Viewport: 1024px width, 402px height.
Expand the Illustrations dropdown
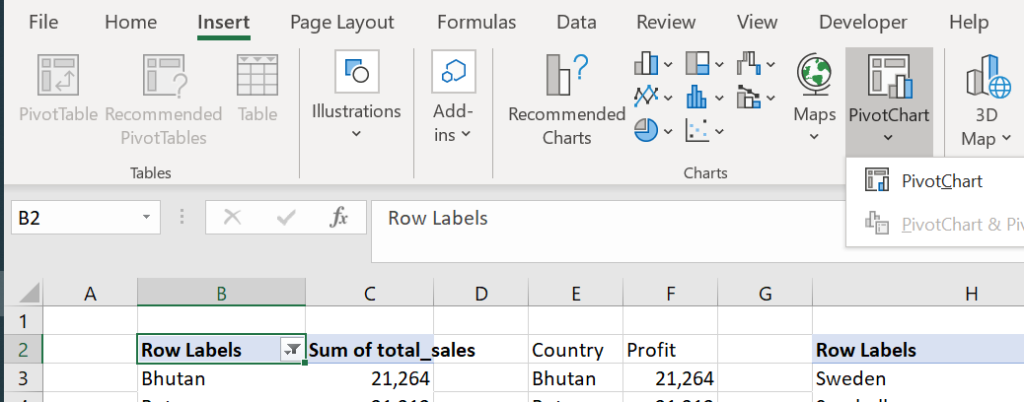pos(356,134)
